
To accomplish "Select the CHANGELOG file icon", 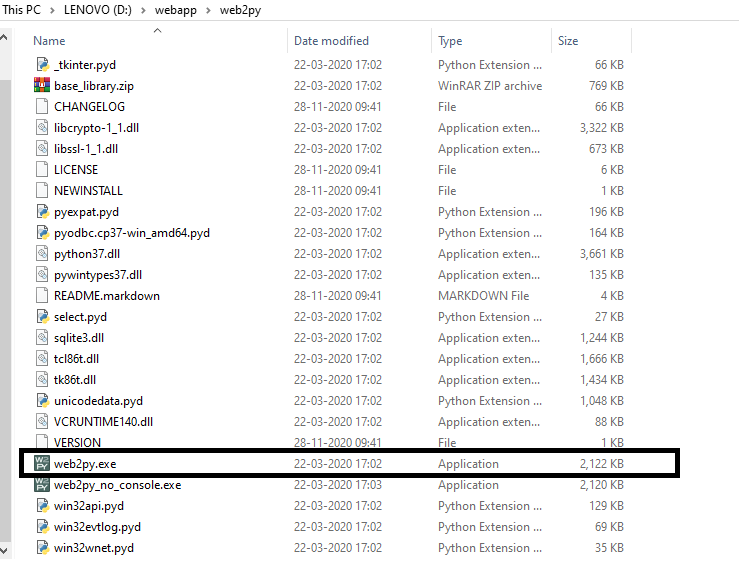I will 42,107.
